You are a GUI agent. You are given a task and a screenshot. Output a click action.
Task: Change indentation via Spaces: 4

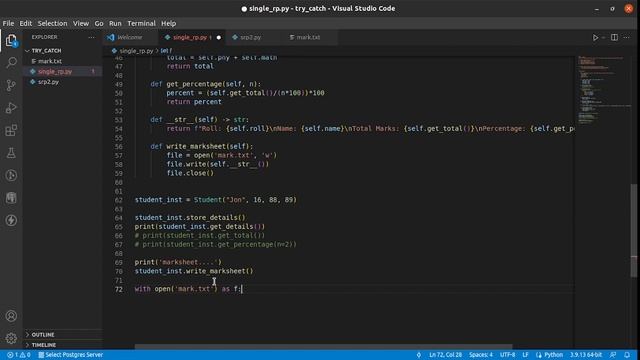pyautogui.click(x=481, y=355)
